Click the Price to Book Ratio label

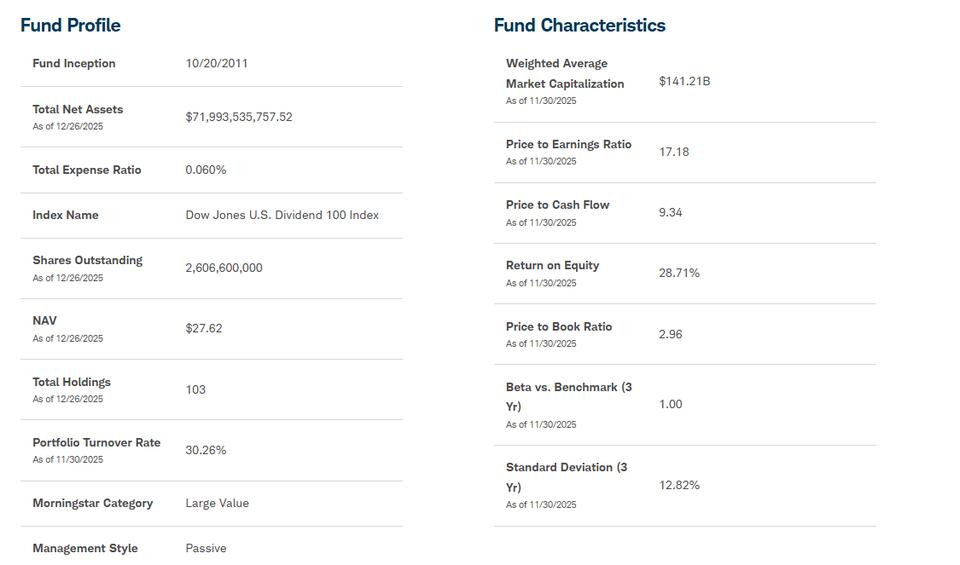point(558,327)
